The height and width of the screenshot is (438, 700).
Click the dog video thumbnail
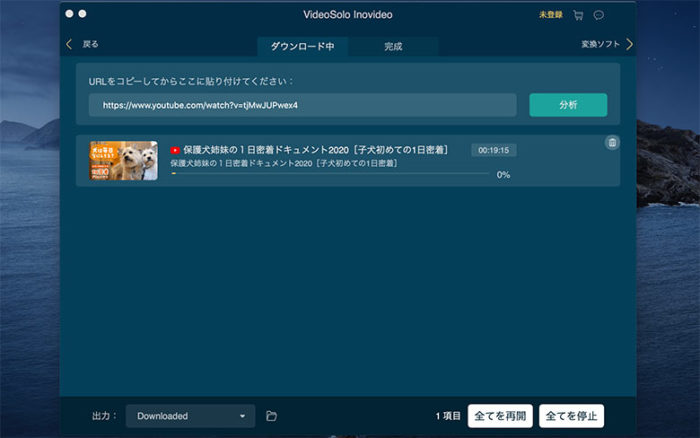tap(124, 161)
